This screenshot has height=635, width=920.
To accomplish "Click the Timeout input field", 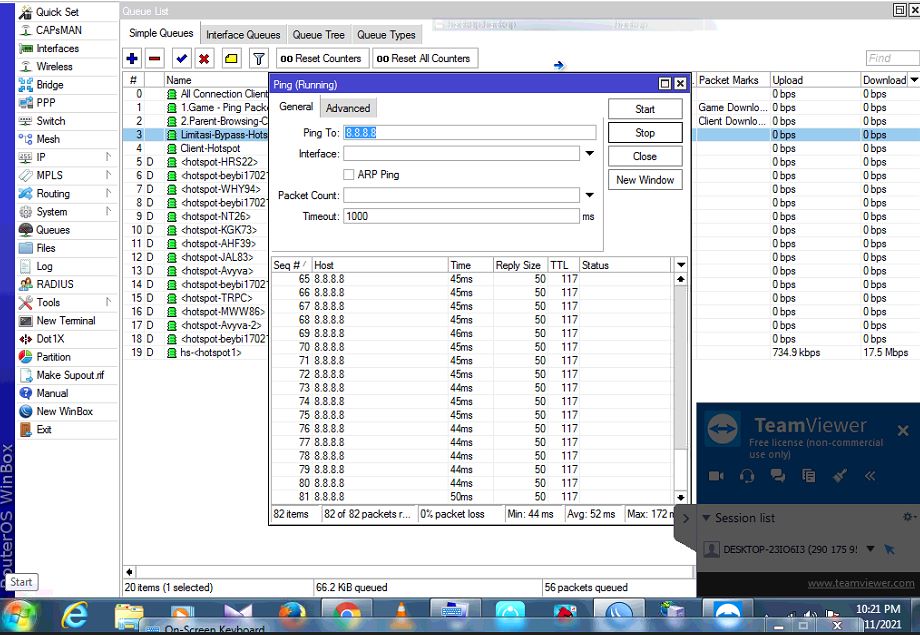I will tap(461, 217).
